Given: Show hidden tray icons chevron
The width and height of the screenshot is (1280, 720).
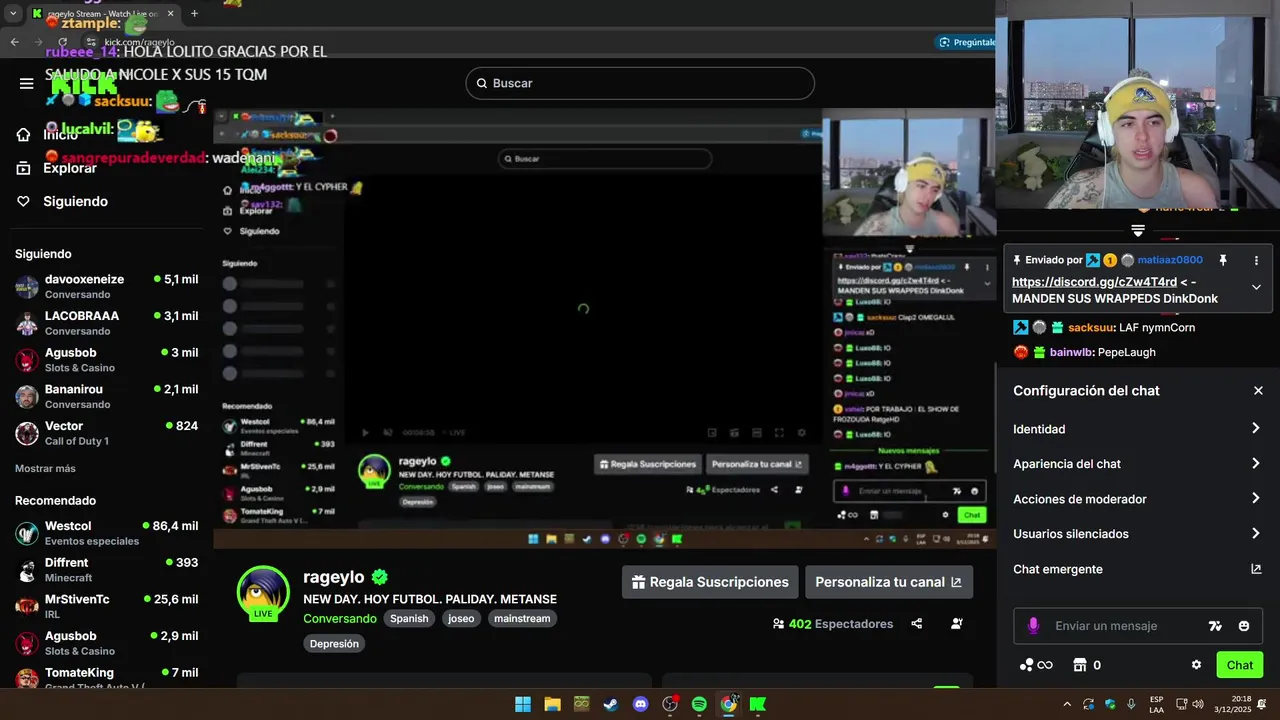Looking at the screenshot, I should 1067,704.
